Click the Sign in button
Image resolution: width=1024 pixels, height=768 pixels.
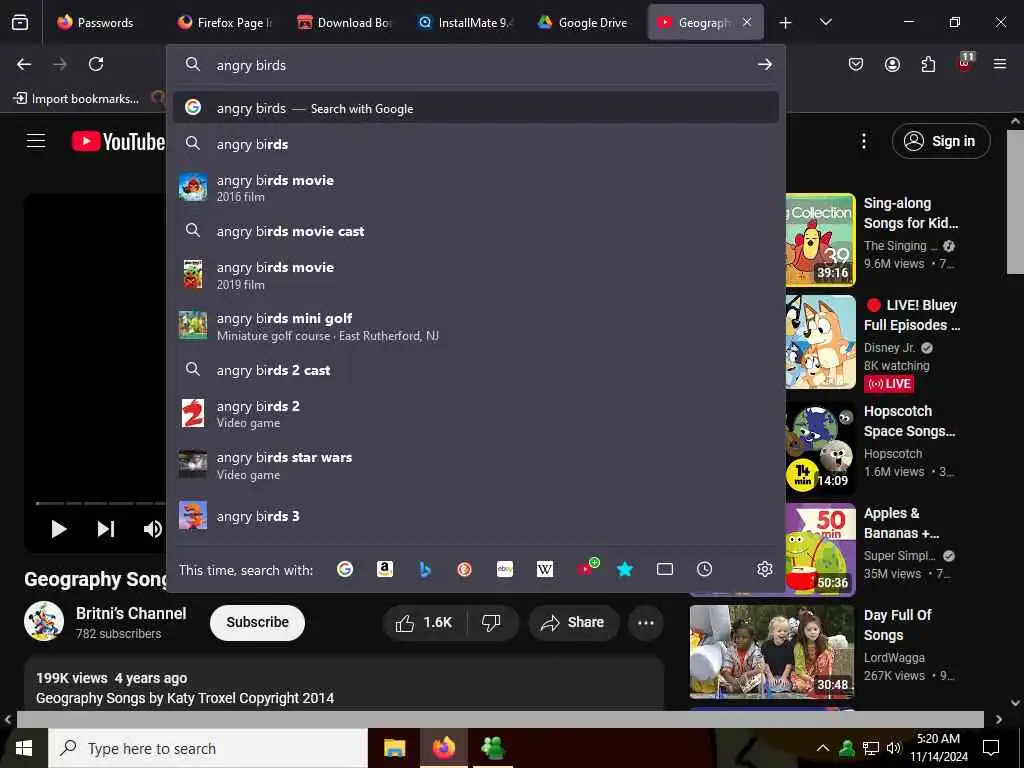(x=941, y=141)
